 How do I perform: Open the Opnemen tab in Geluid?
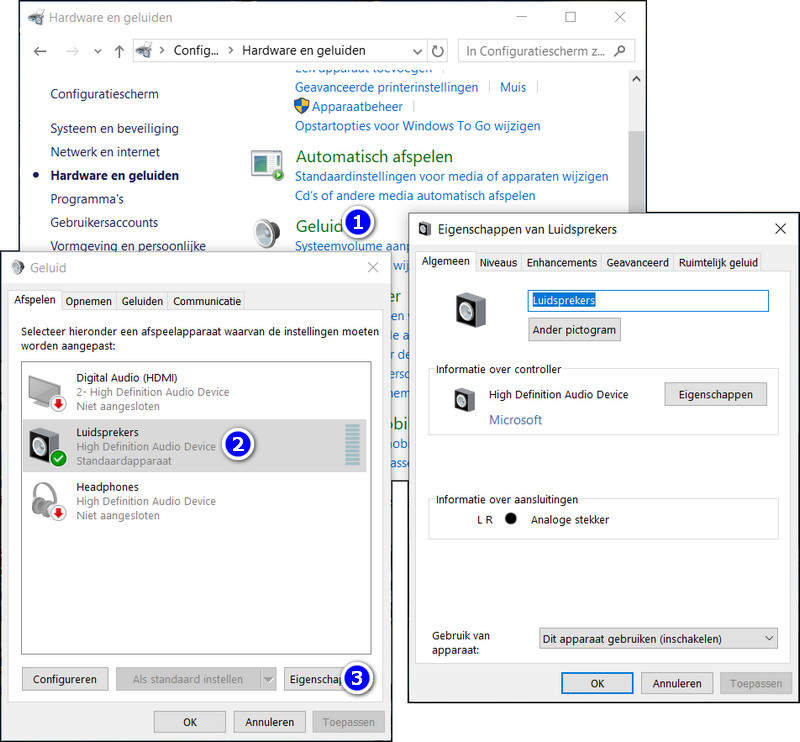click(x=89, y=301)
